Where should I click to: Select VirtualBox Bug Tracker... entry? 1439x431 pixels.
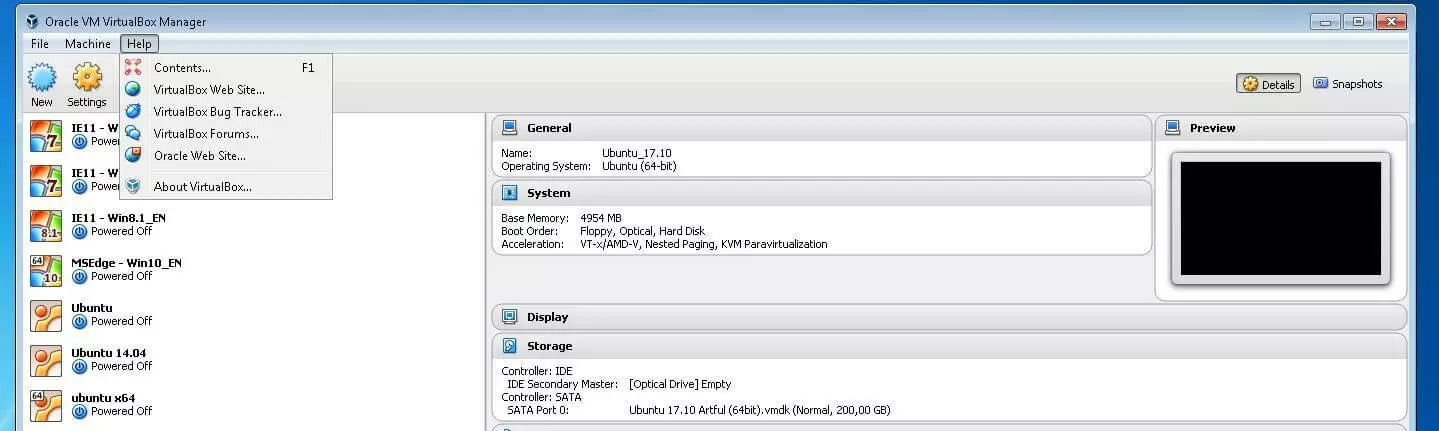point(217,112)
